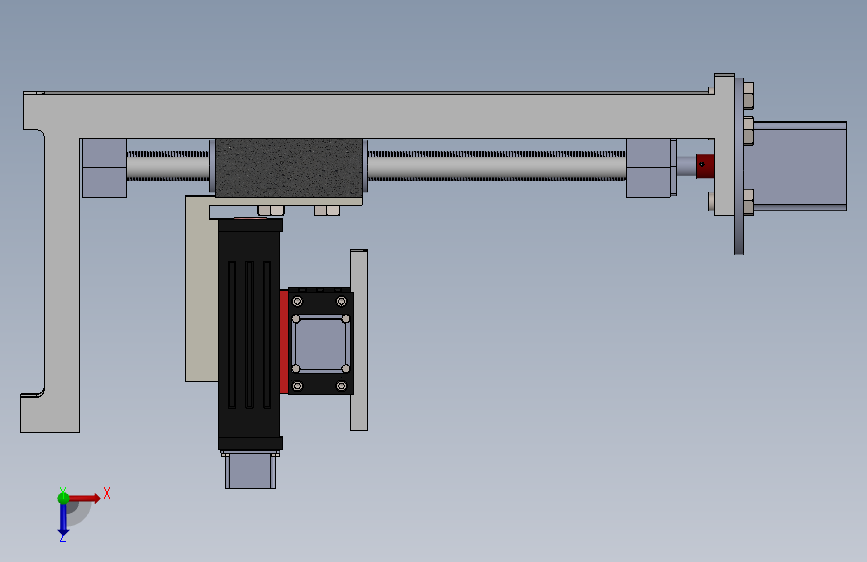Pick the top-left screw on the black bracket
867x562 pixels.
point(297,301)
